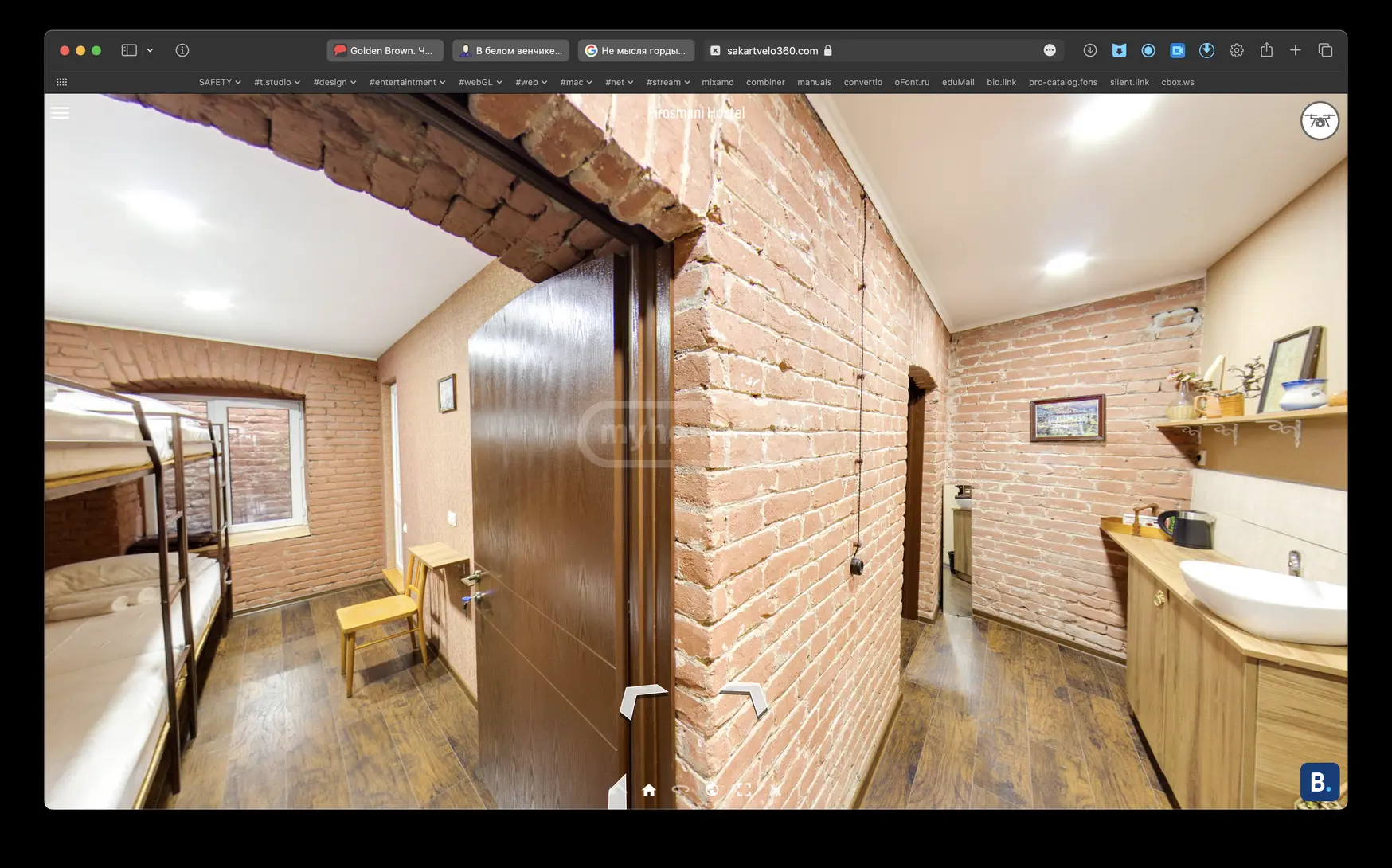Open the mixamo bookmark
Viewport: 1392px width, 868px height.
[718, 82]
